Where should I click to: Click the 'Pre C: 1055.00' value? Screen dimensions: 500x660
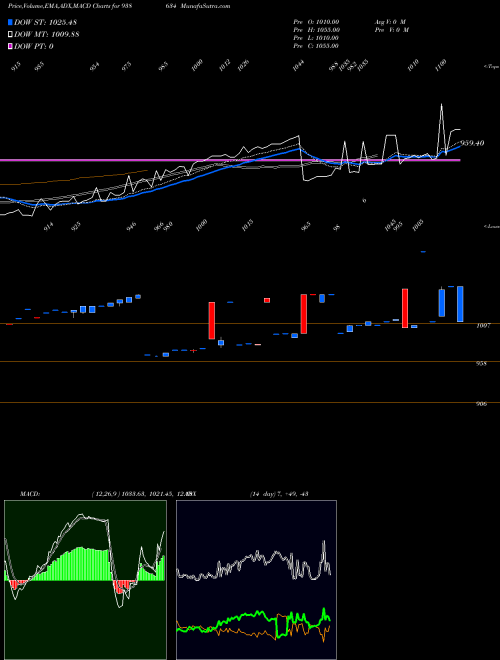pos(316,46)
